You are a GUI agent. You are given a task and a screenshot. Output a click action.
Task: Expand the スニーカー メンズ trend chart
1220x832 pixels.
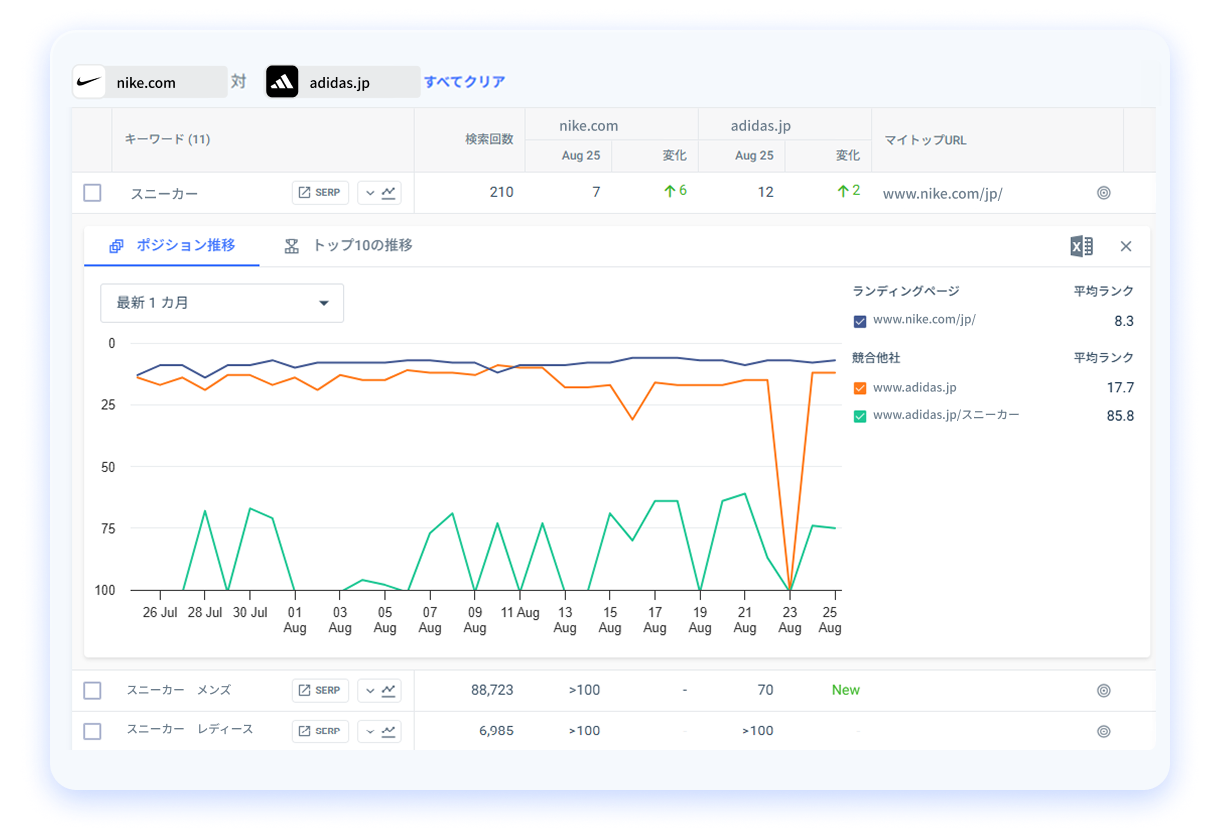[379, 690]
